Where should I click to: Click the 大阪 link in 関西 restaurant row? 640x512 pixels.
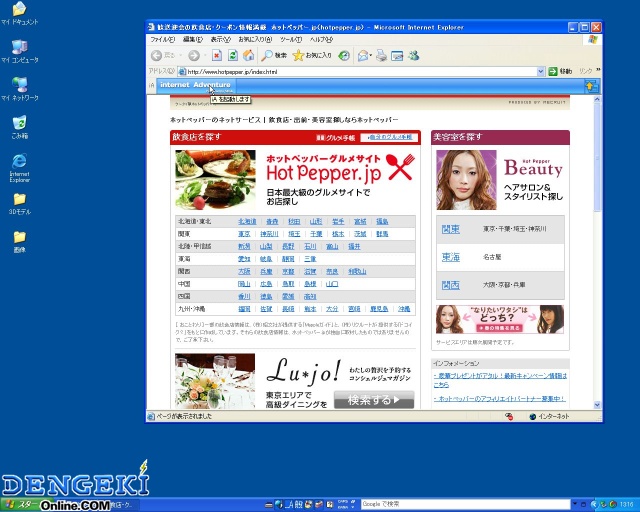[x=244, y=272]
